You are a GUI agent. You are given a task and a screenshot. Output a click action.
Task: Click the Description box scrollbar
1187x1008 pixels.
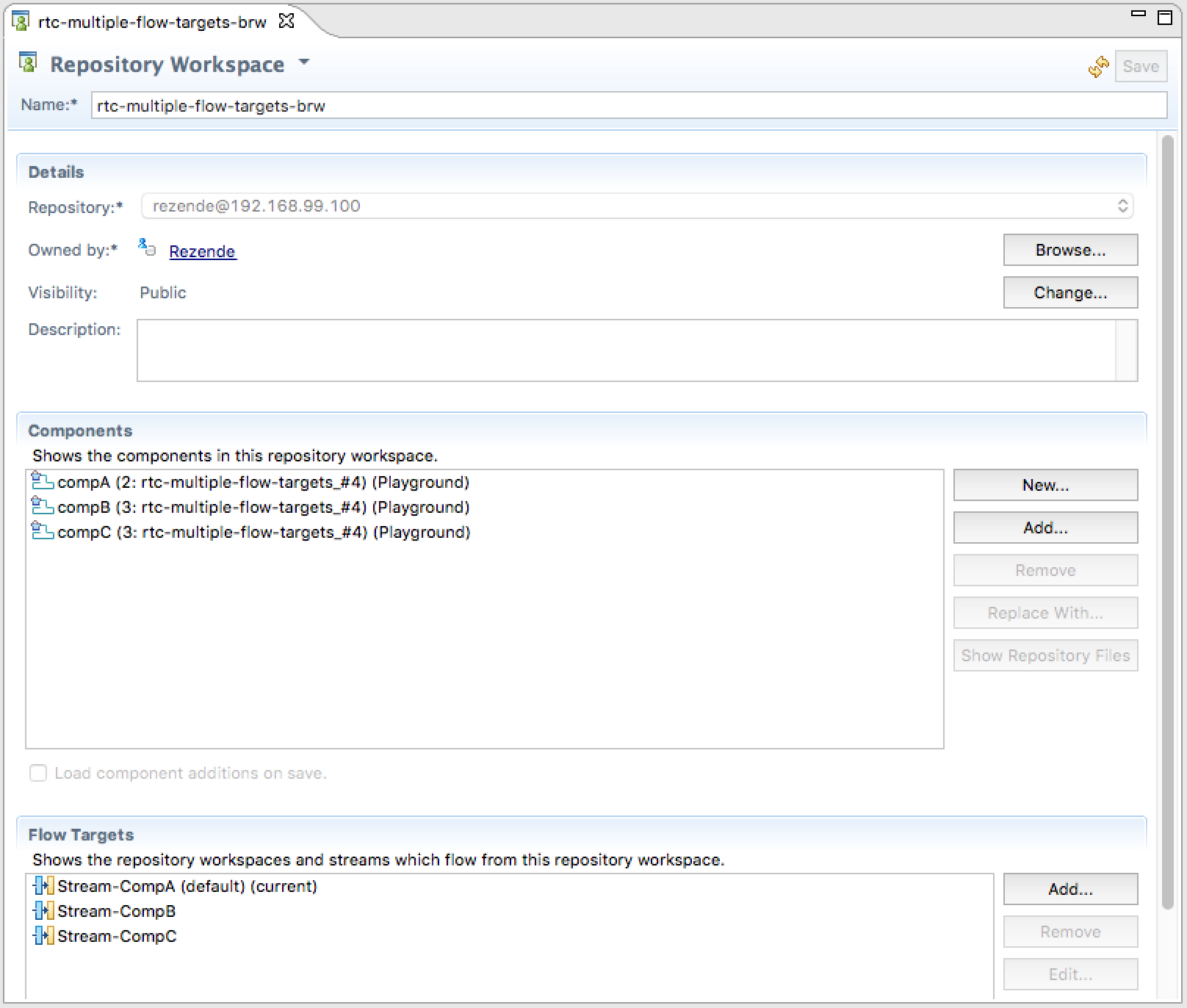click(x=1126, y=350)
